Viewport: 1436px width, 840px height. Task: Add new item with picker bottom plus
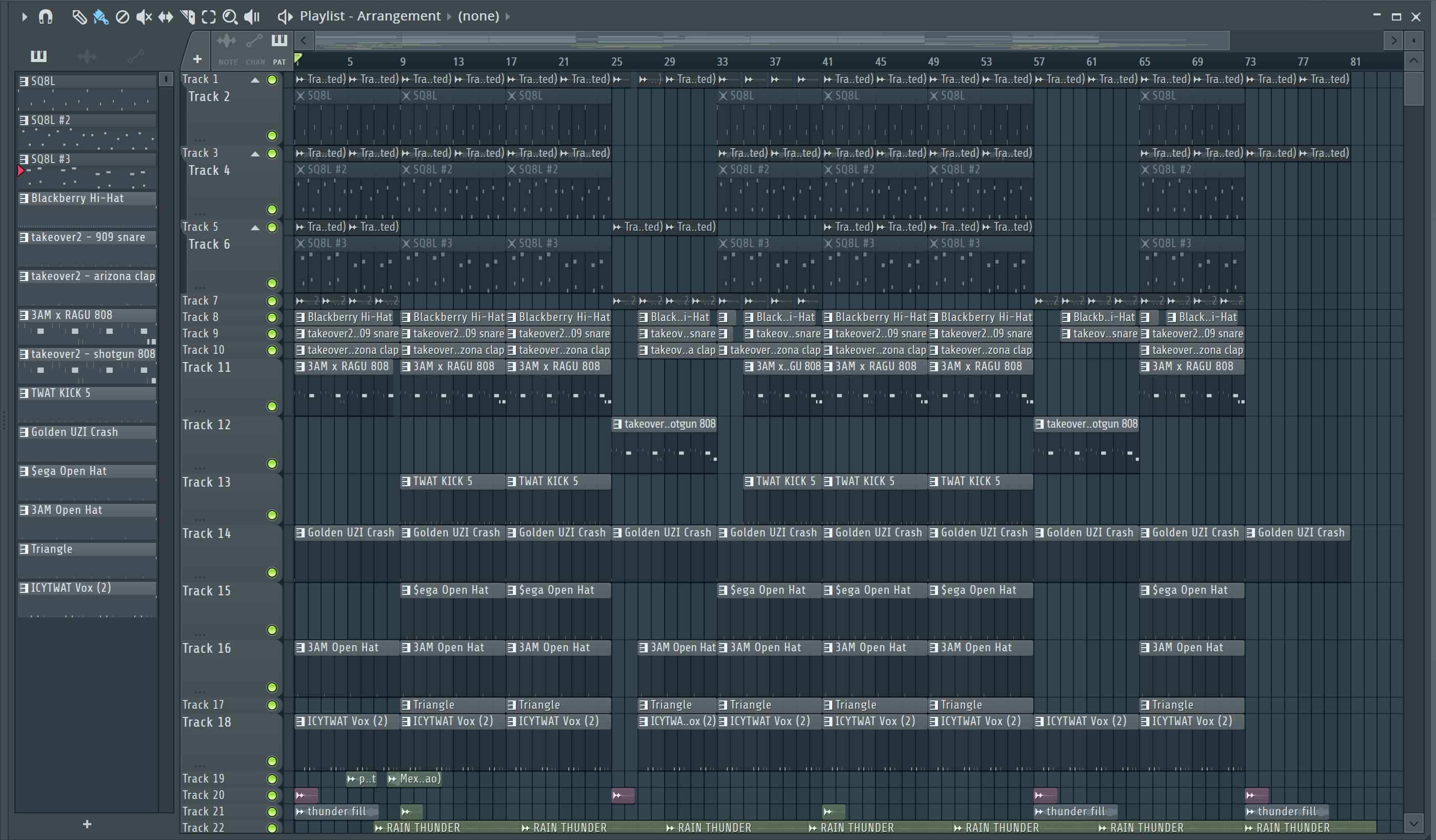pyautogui.click(x=87, y=824)
